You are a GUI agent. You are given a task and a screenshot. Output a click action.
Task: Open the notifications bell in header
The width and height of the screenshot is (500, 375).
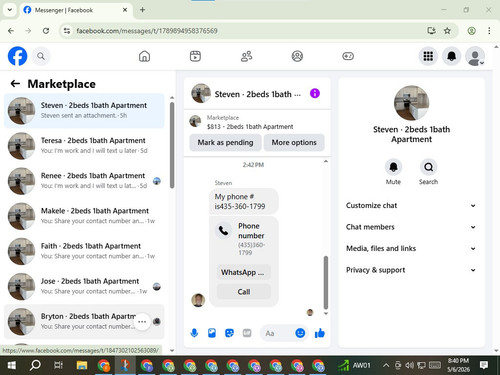[452, 56]
